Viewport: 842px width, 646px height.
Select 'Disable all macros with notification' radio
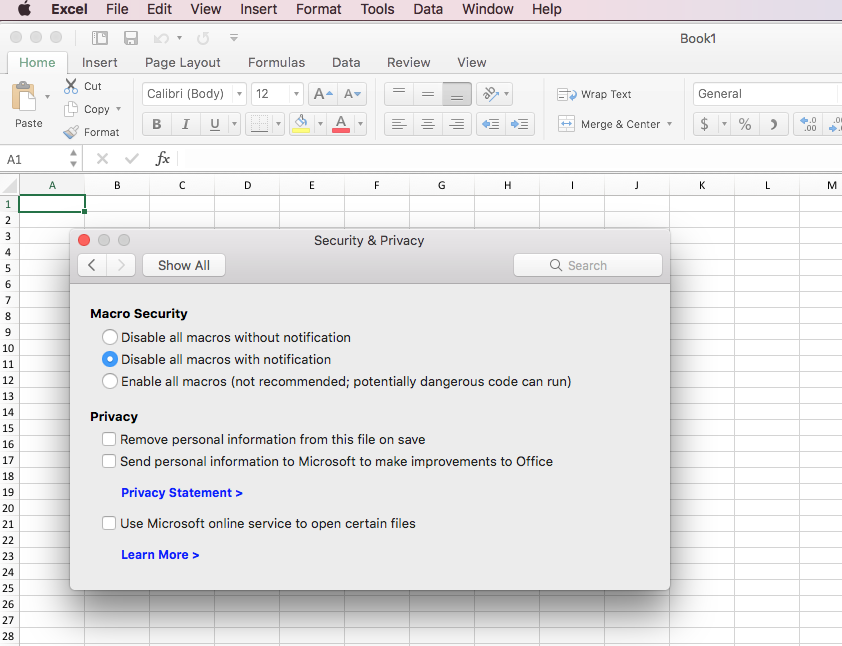pos(110,359)
